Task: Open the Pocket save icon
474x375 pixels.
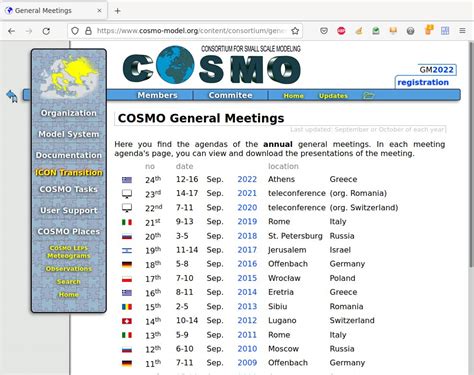Action: [x=324, y=31]
